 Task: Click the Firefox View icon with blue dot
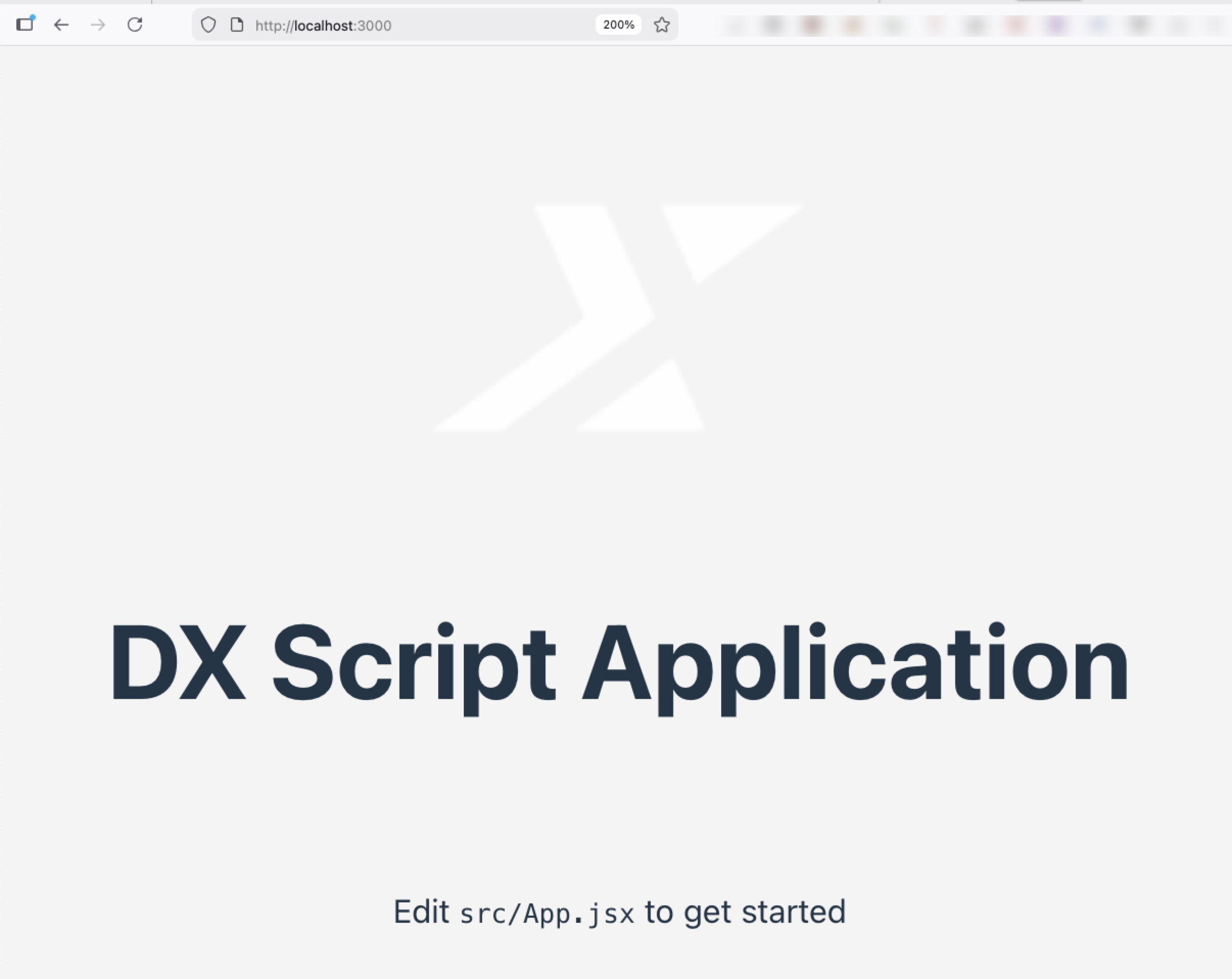point(26,25)
